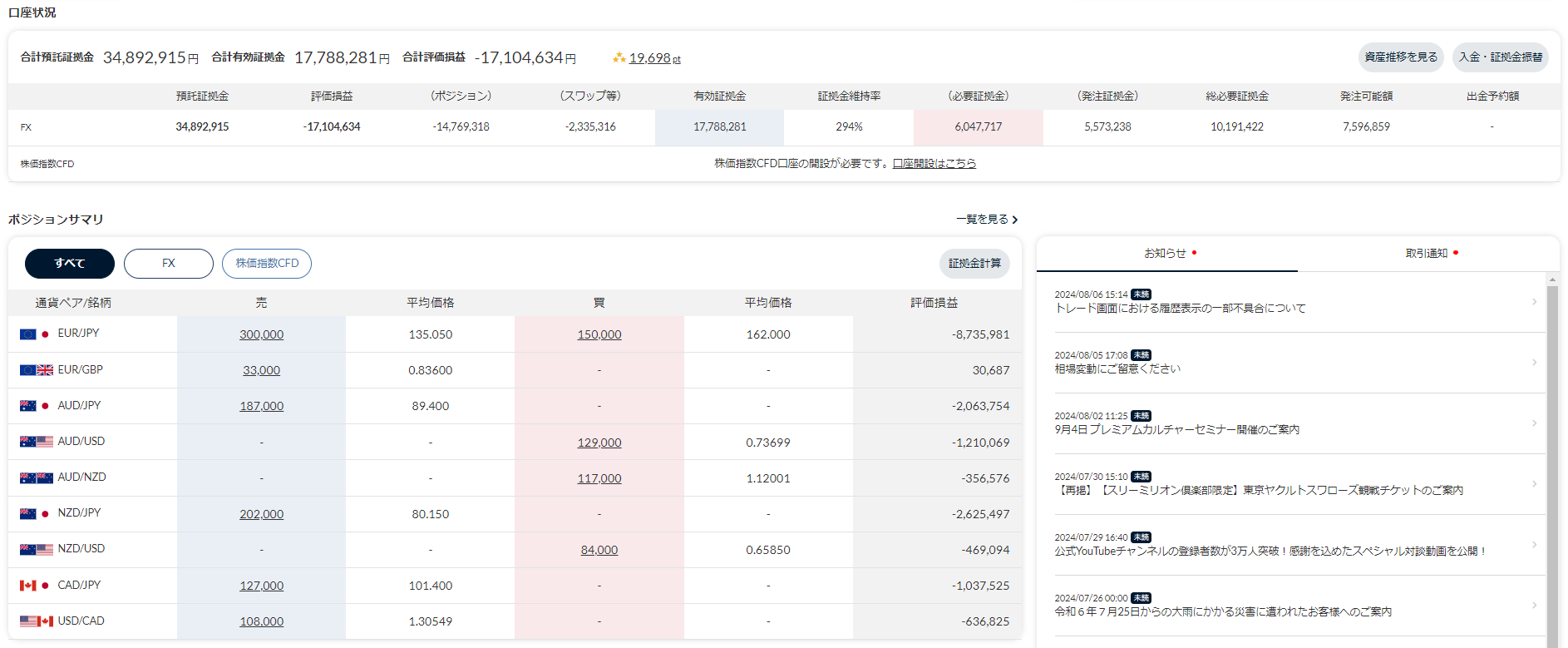Click the 未読 badge on 2024/08/05 notice
This screenshot has width=1568, height=648.
click(x=1141, y=355)
